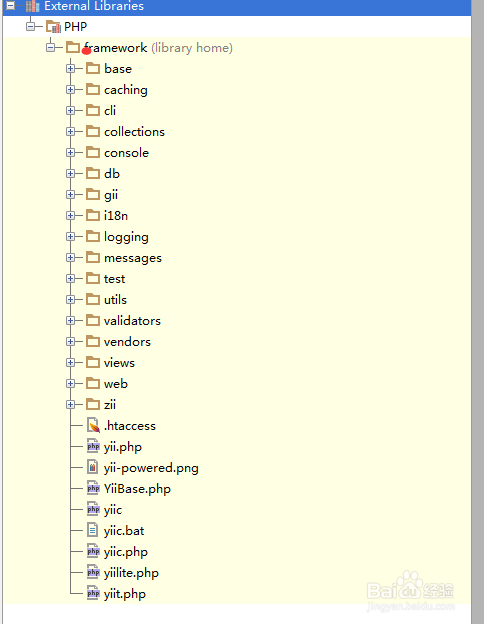Click the messages folder icon

click(x=93, y=257)
